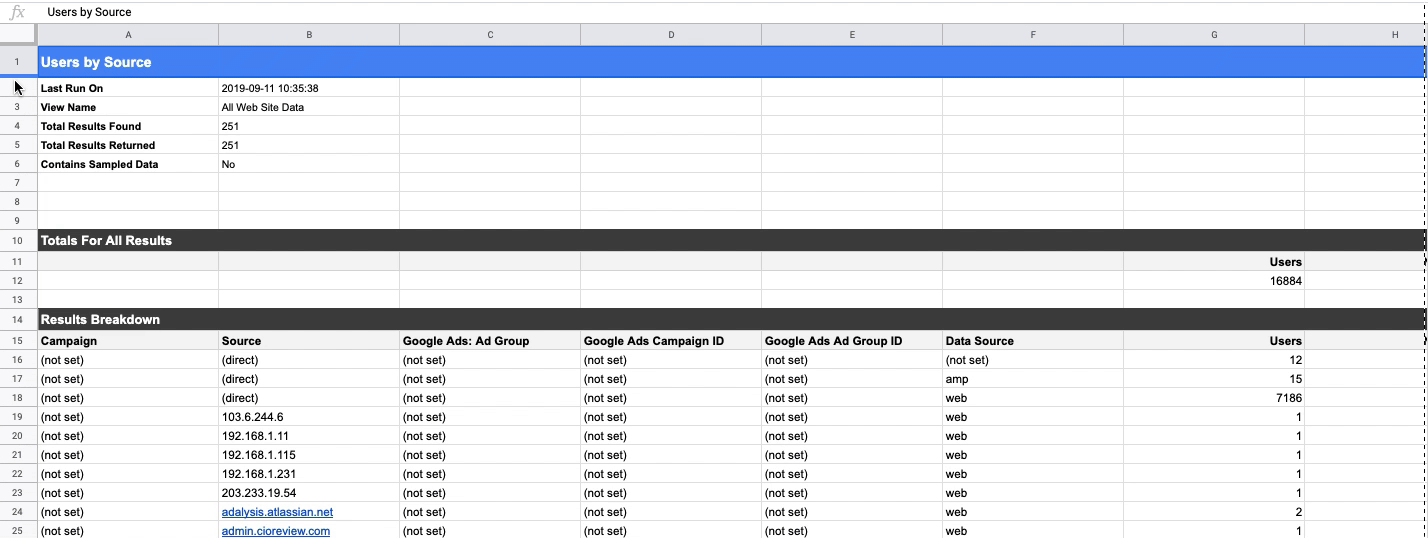
Task: Select column B header
Action: (309, 35)
